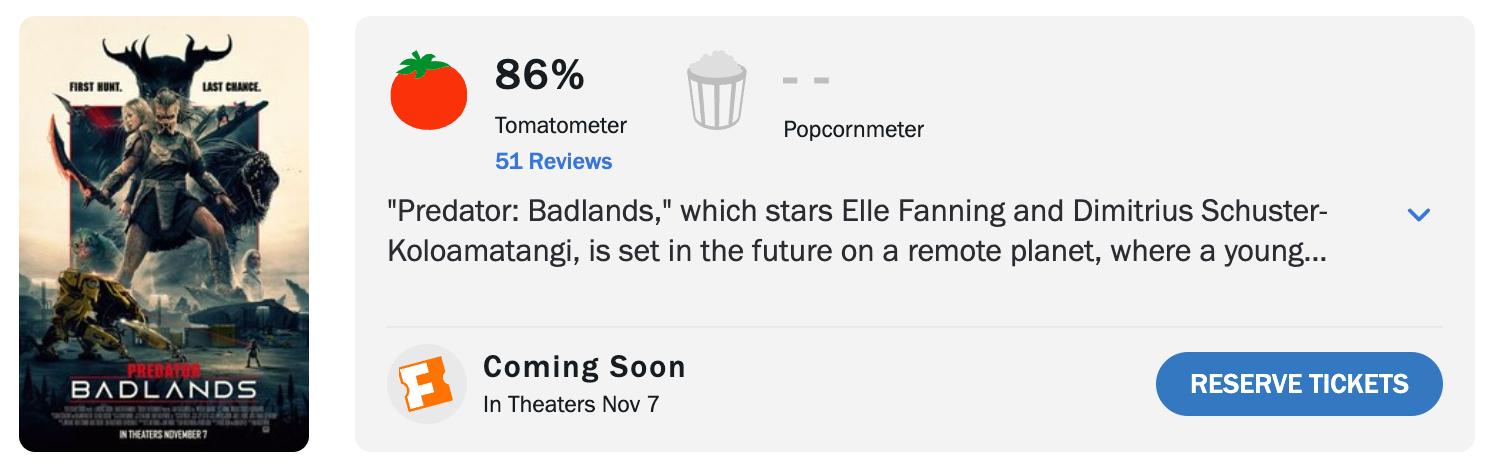Click the red tomato Tomatometer icon
This screenshot has width=1486, height=466.
coord(428,92)
